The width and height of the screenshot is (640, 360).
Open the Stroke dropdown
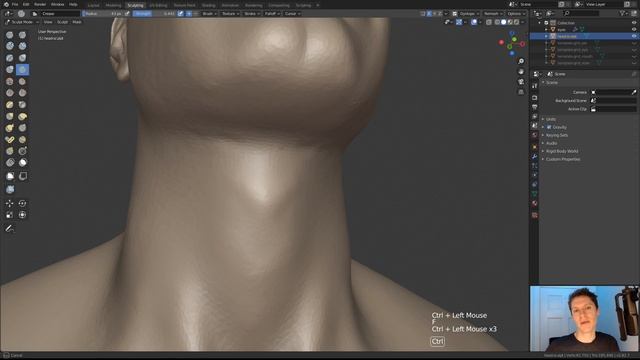(x=252, y=13)
